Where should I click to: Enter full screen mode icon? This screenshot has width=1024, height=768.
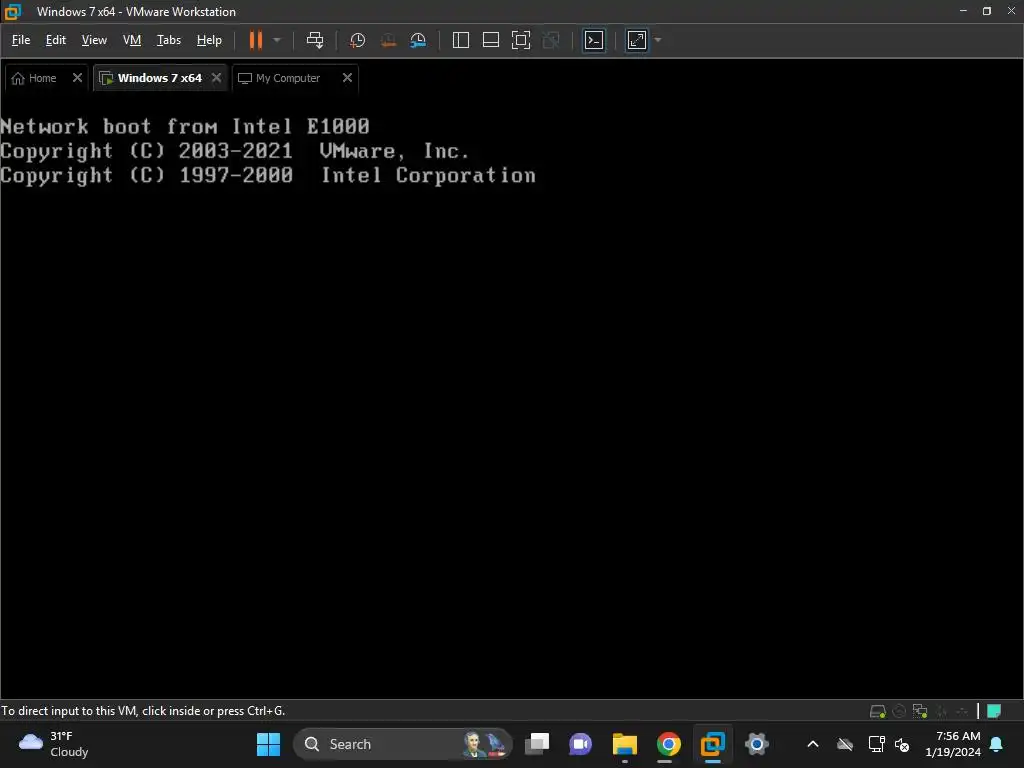click(x=520, y=40)
